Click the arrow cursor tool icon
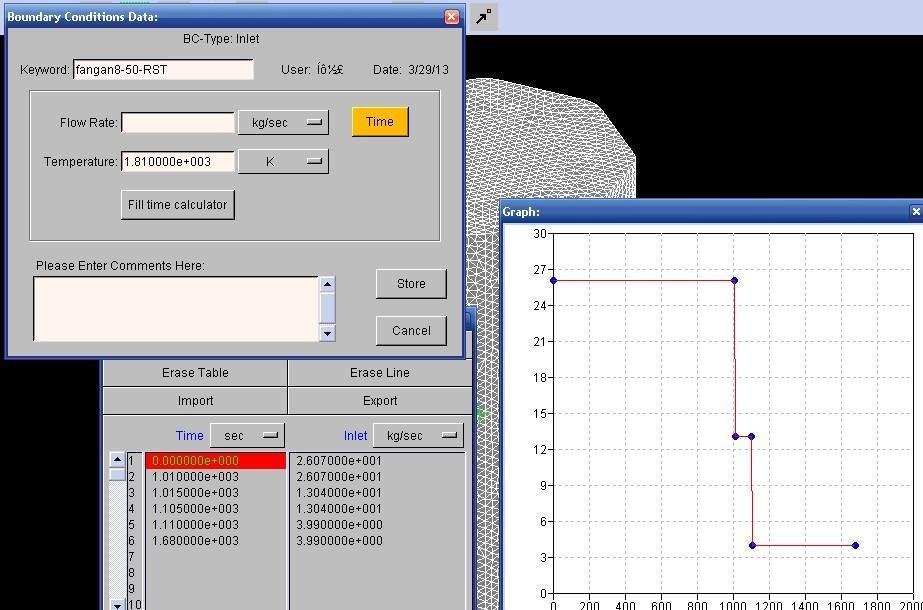Viewport: 923px width, 610px height. [484, 17]
